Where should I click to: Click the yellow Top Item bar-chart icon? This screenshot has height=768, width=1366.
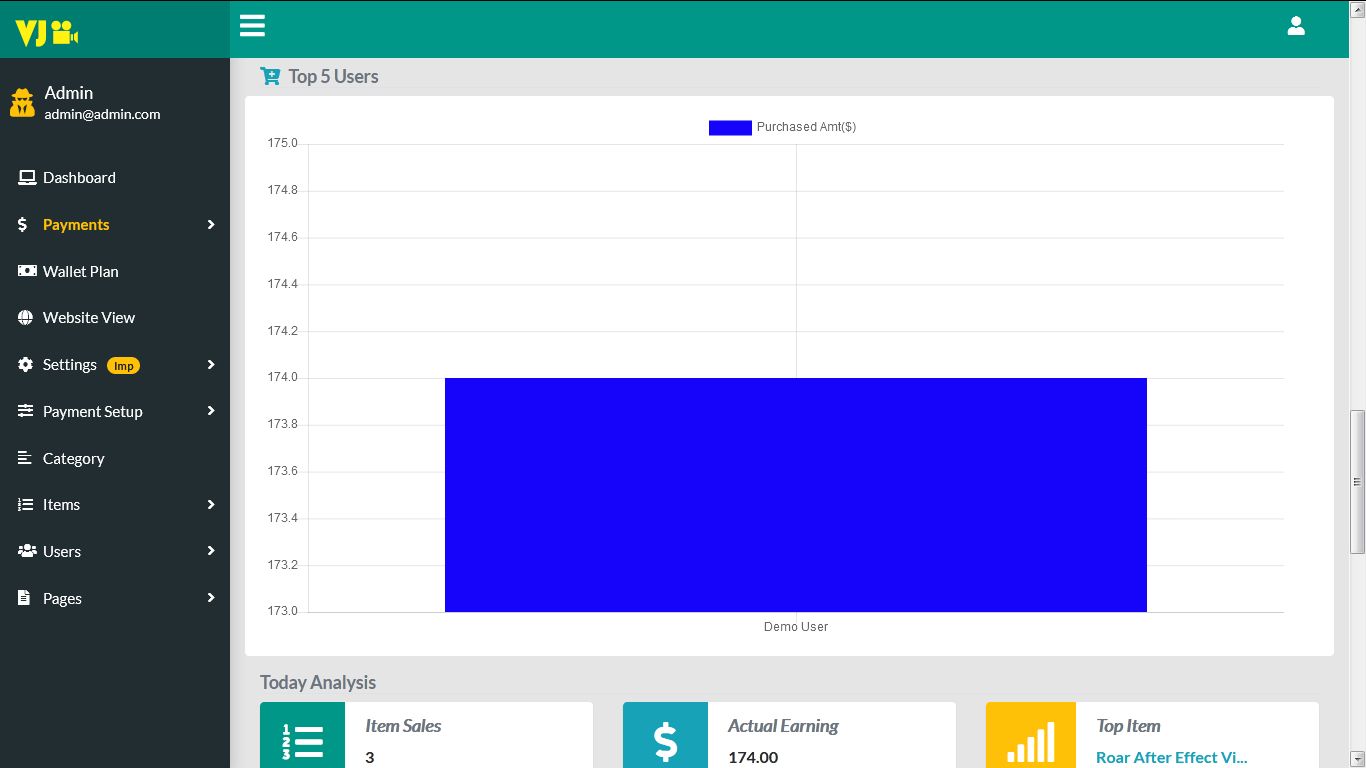[1030, 740]
